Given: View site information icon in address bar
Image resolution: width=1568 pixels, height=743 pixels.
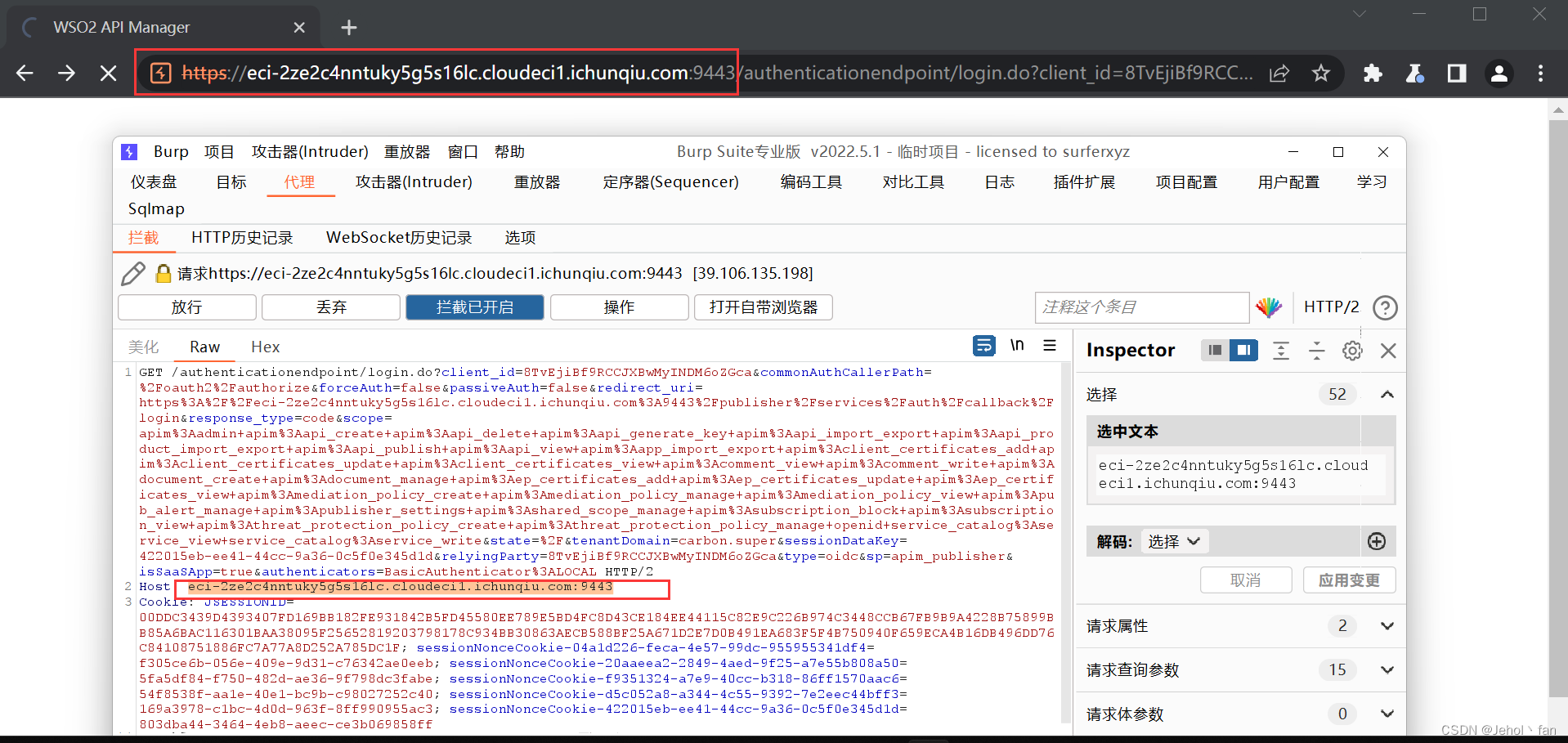Looking at the screenshot, I should pos(161,74).
